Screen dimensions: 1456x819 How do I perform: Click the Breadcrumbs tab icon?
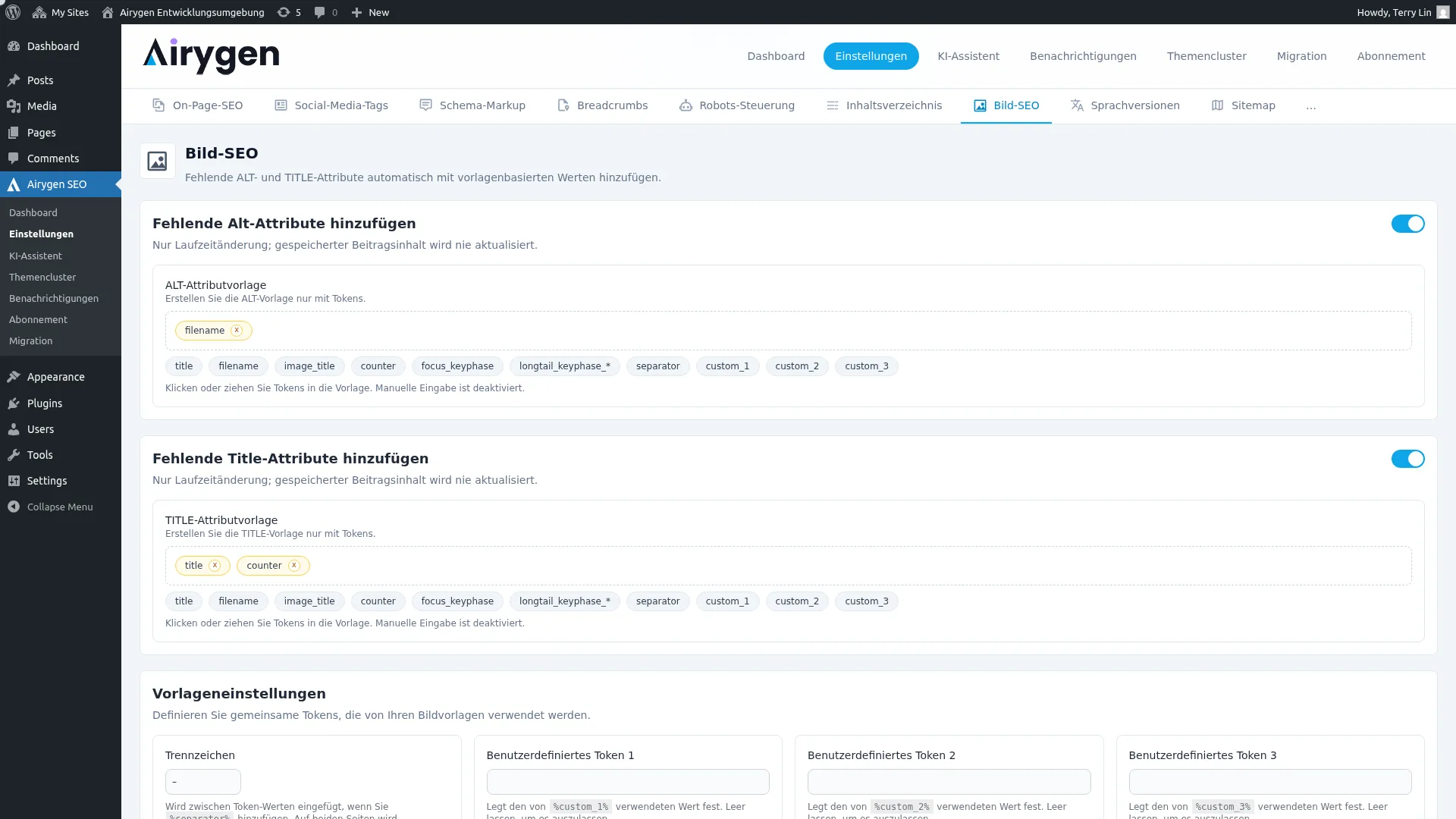pos(563,105)
